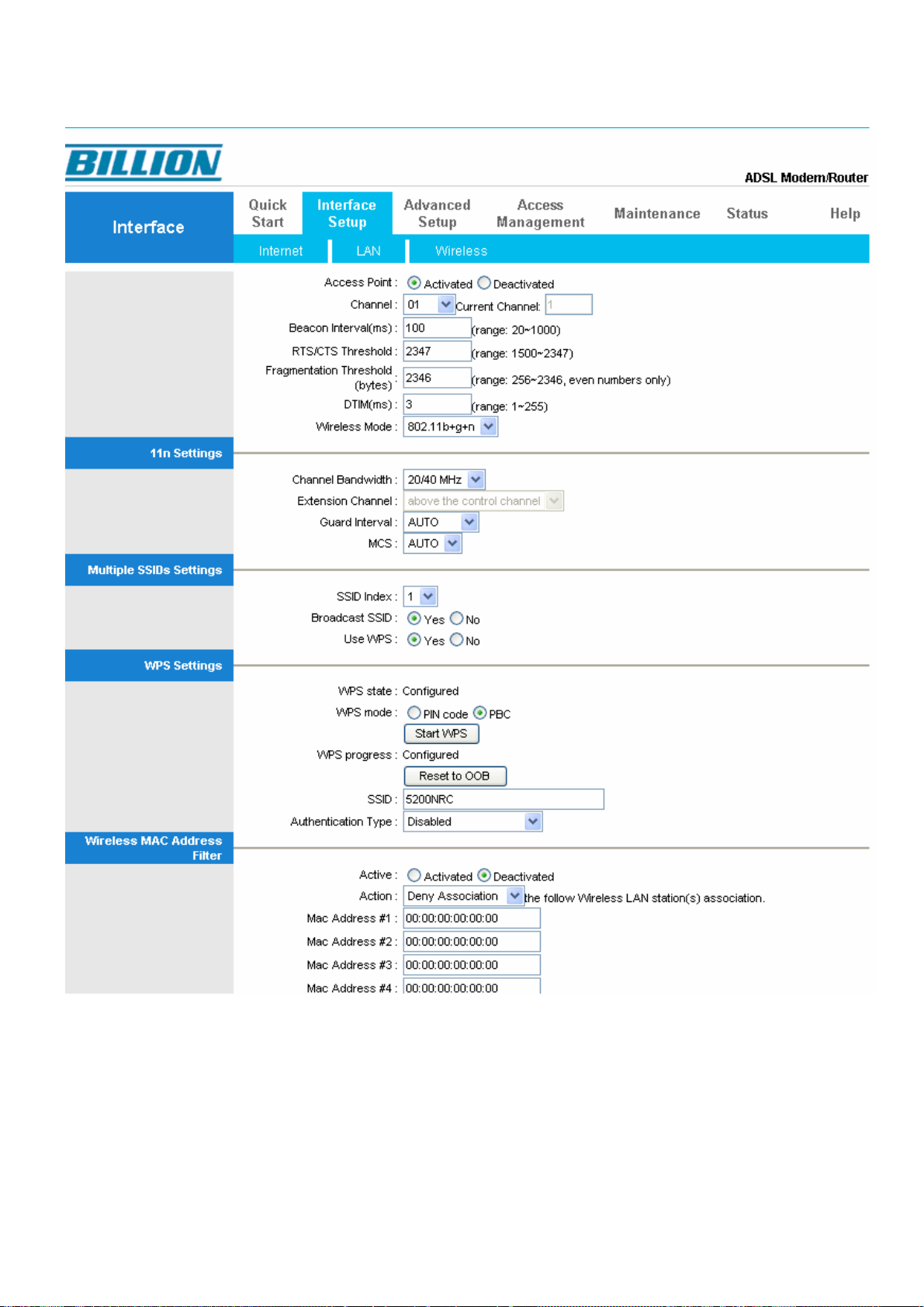Select Access Point Activated radio button
924x1307 pixels.
(414, 283)
